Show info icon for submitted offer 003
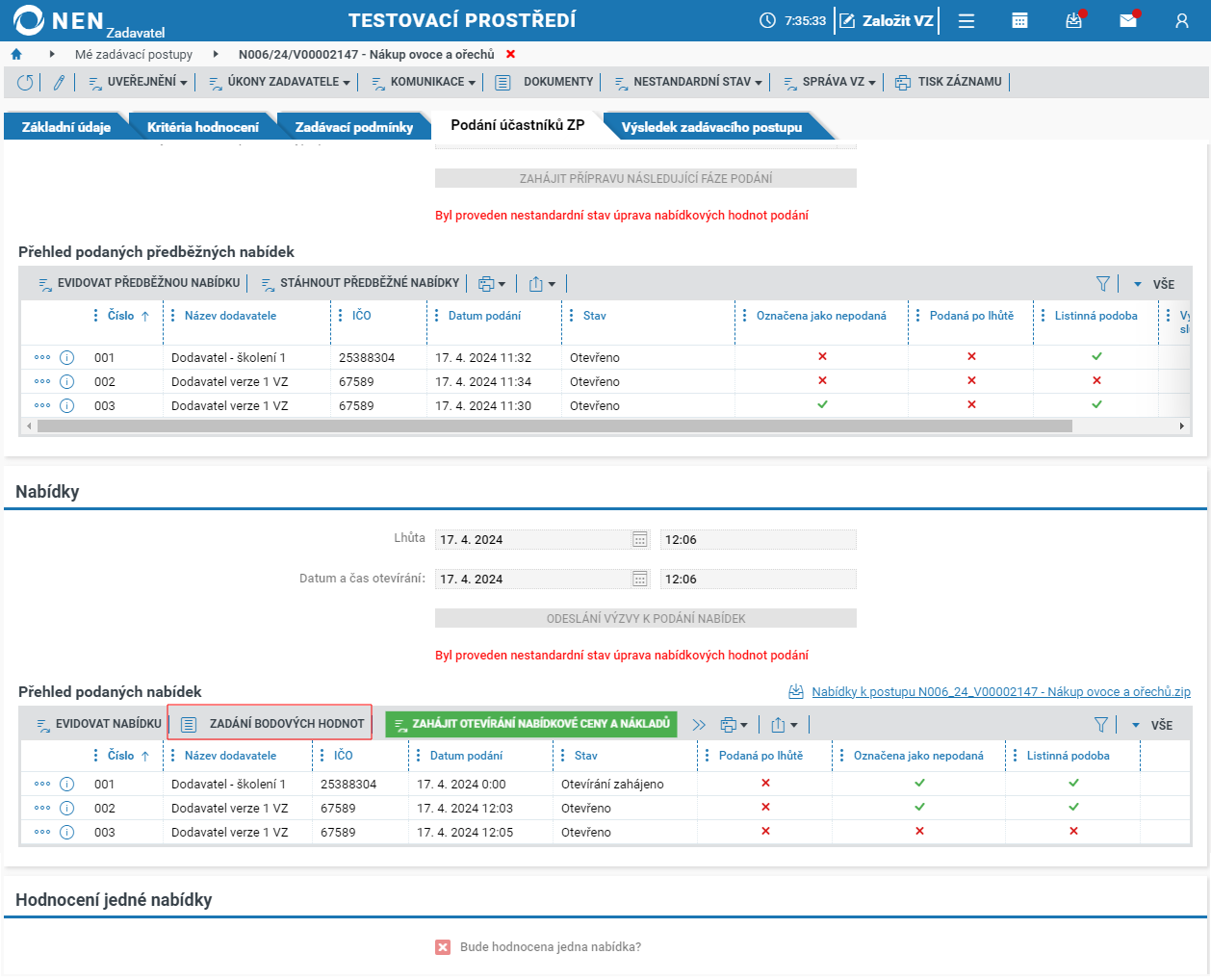This screenshot has width=1211, height=980. point(67,832)
